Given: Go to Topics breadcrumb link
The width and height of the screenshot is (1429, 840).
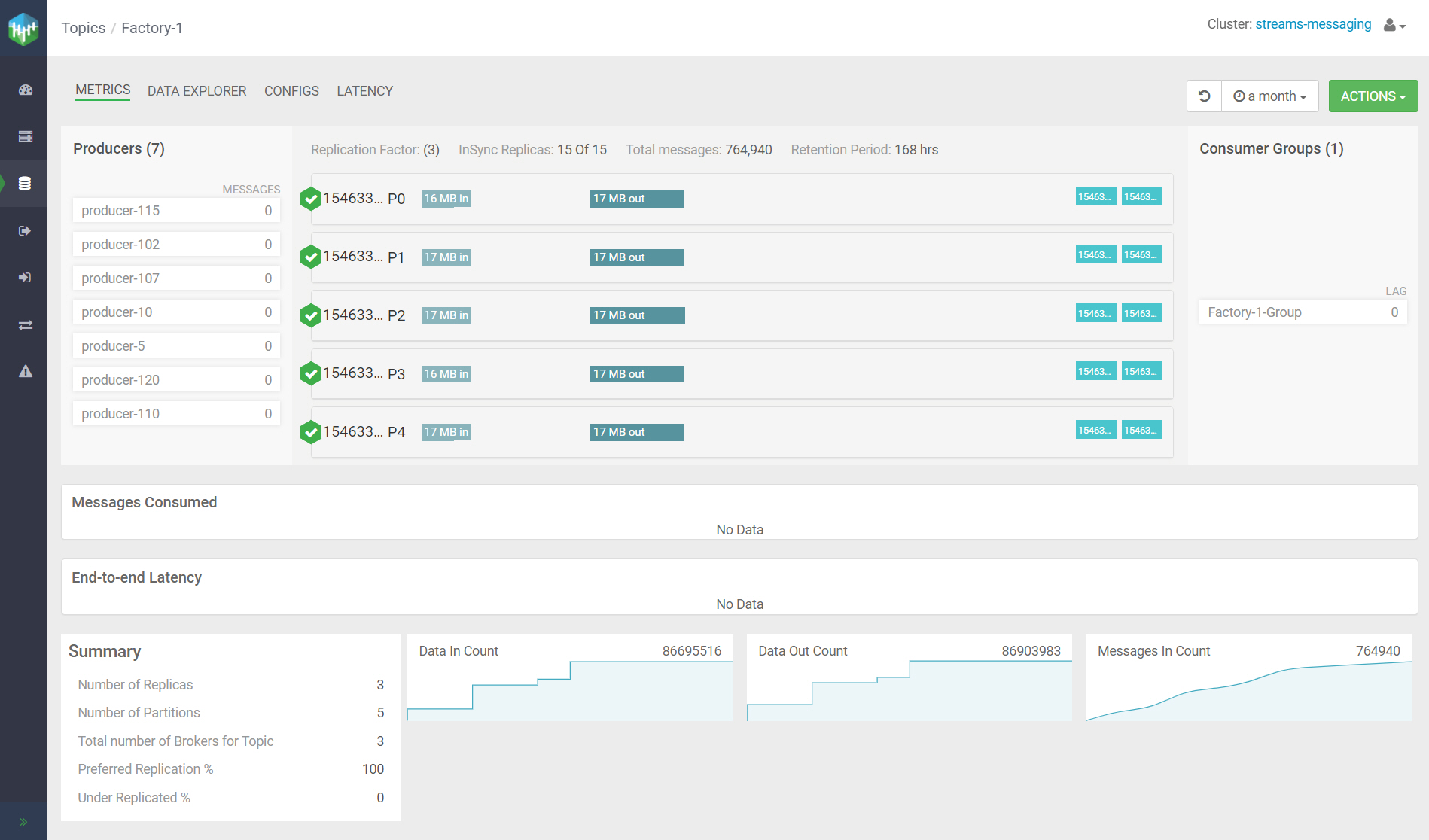Looking at the screenshot, I should [84, 28].
